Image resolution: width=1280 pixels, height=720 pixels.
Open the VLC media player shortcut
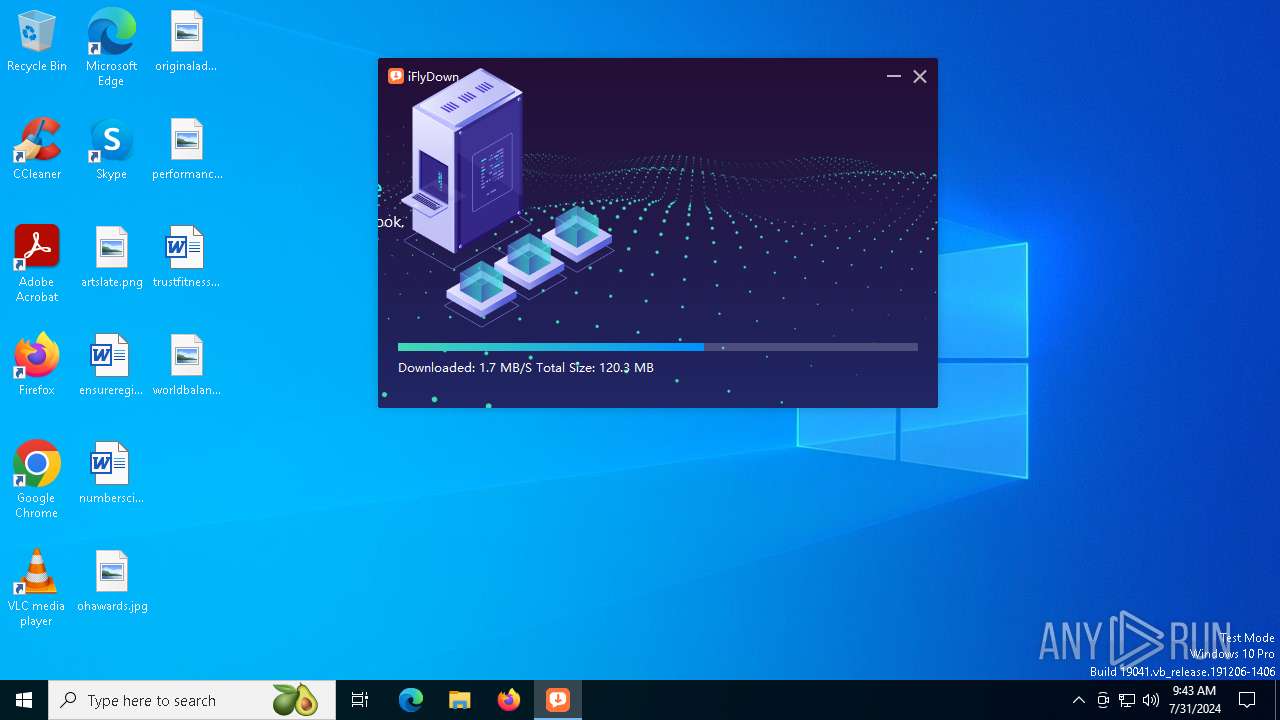pyautogui.click(x=37, y=588)
